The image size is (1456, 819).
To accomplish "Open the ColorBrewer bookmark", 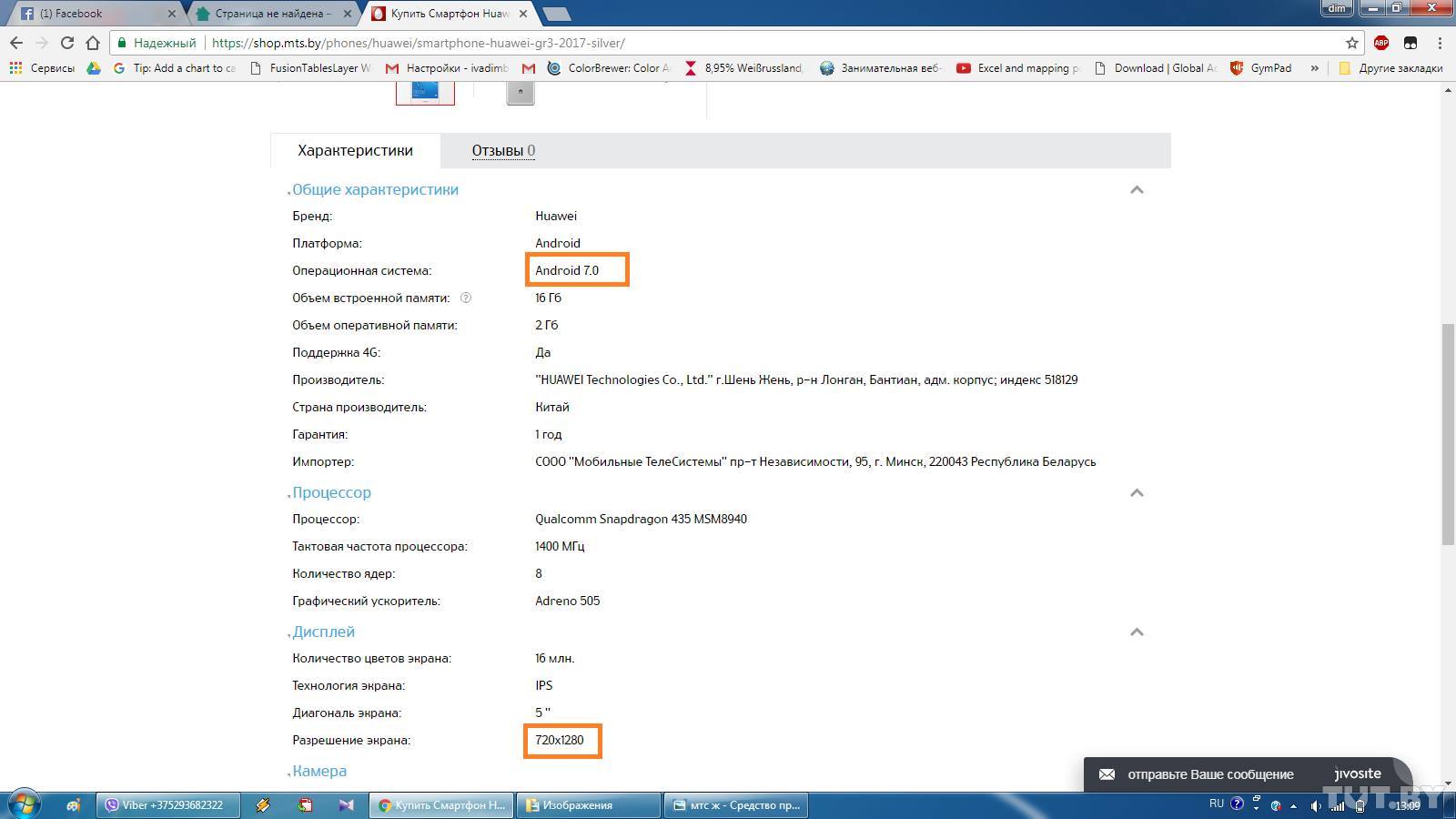I will coord(609,68).
